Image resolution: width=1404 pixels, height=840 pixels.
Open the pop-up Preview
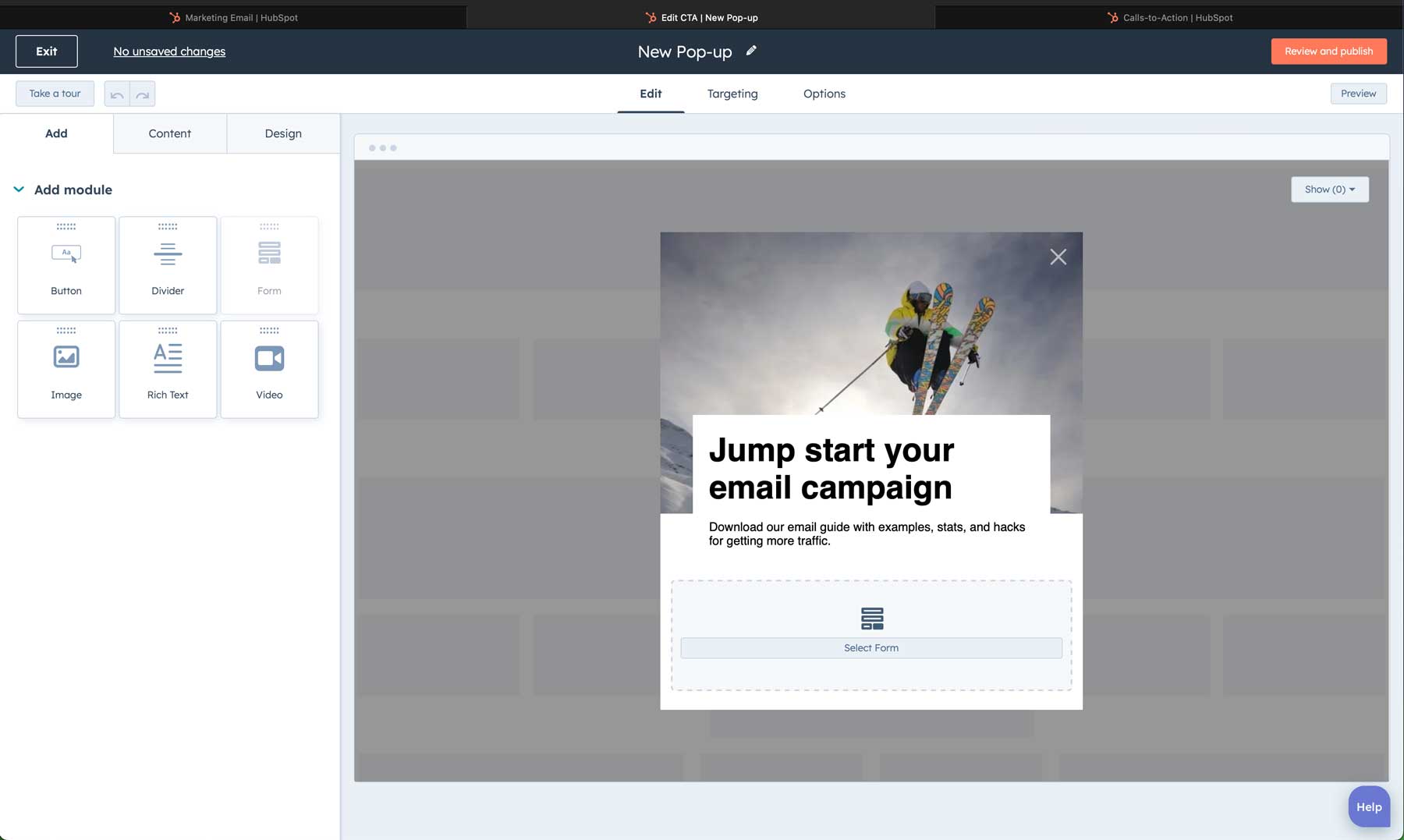pyautogui.click(x=1359, y=93)
